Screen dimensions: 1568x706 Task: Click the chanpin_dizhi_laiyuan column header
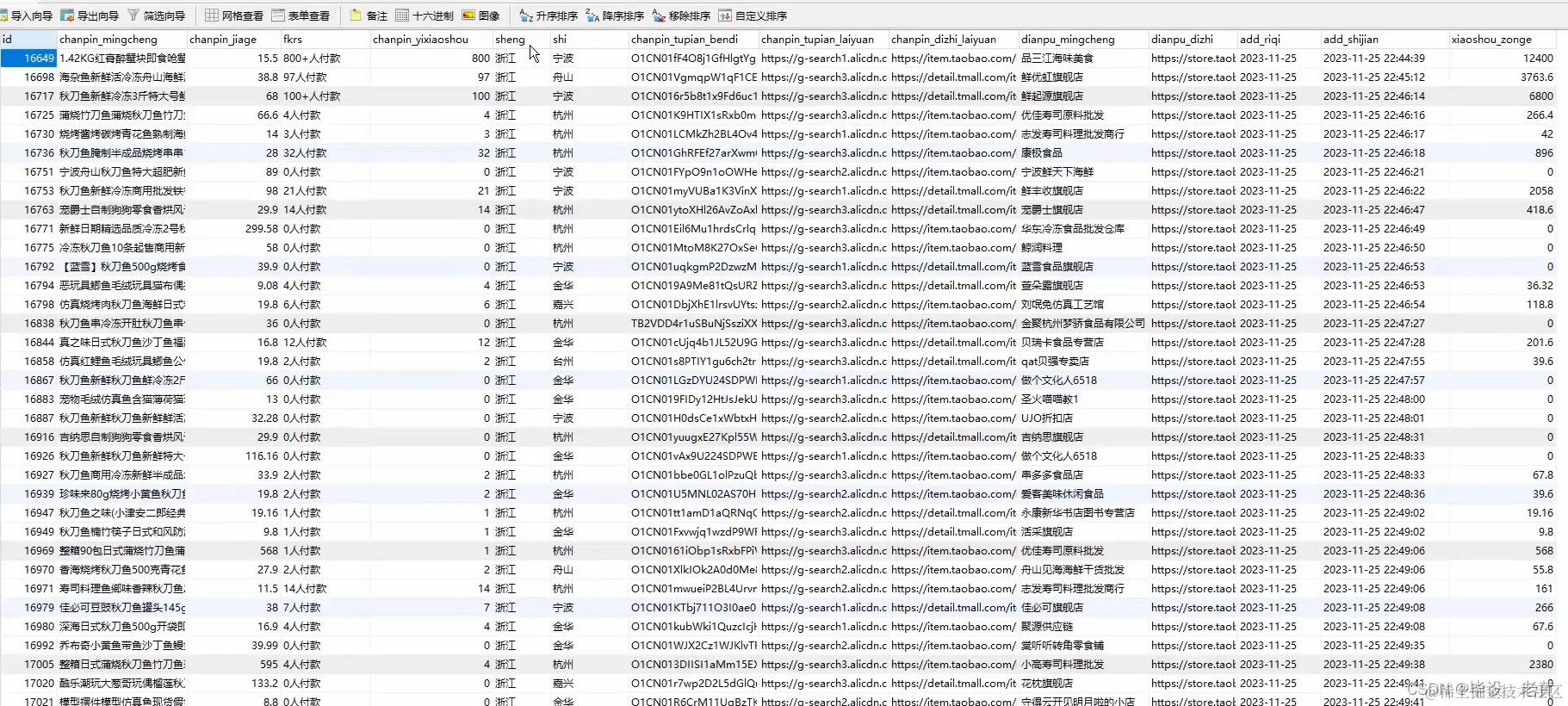coord(953,39)
